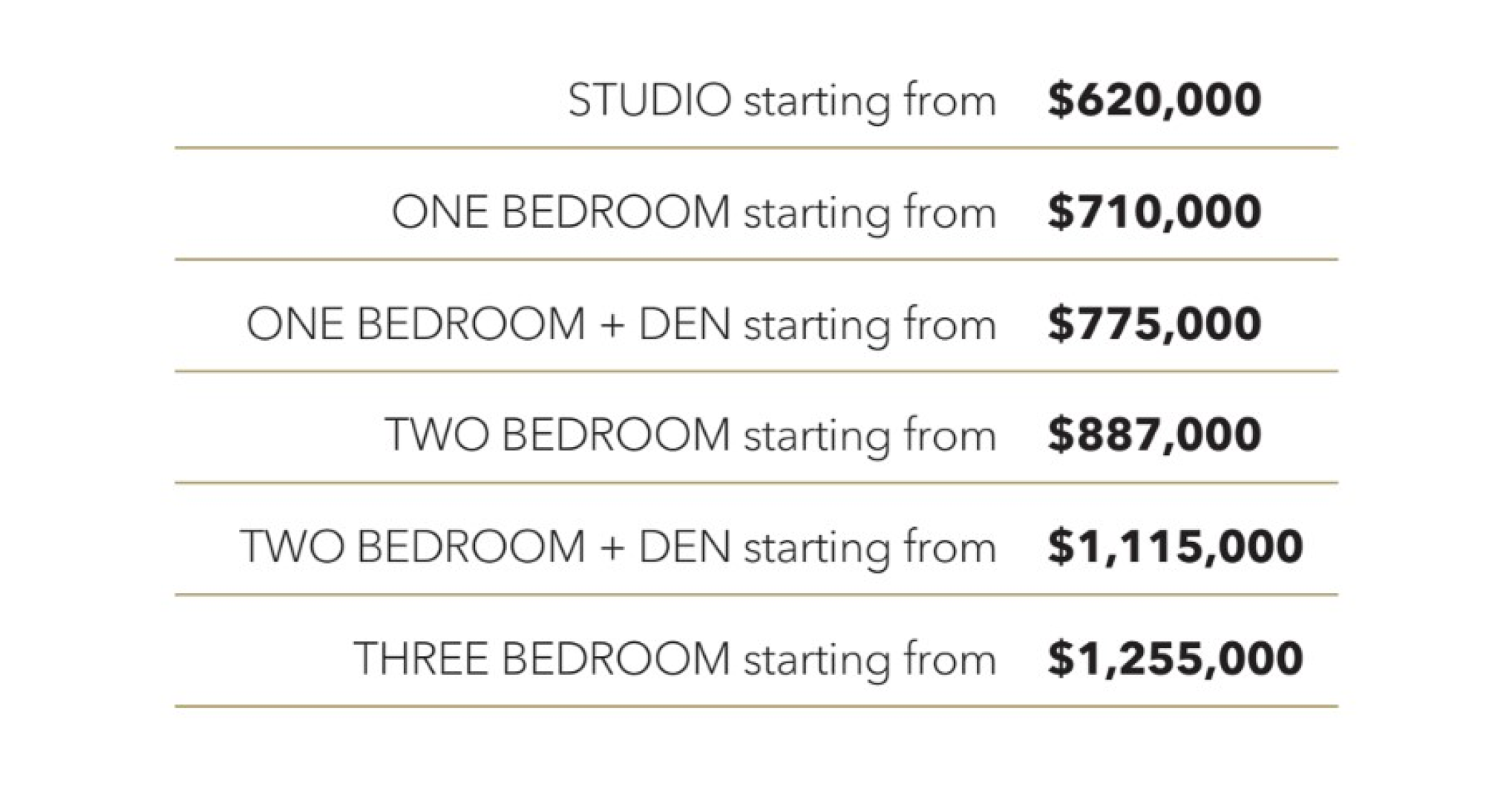Click the dollar sign of $620,000
1512x801 pixels.
[x=1061, y=100]
